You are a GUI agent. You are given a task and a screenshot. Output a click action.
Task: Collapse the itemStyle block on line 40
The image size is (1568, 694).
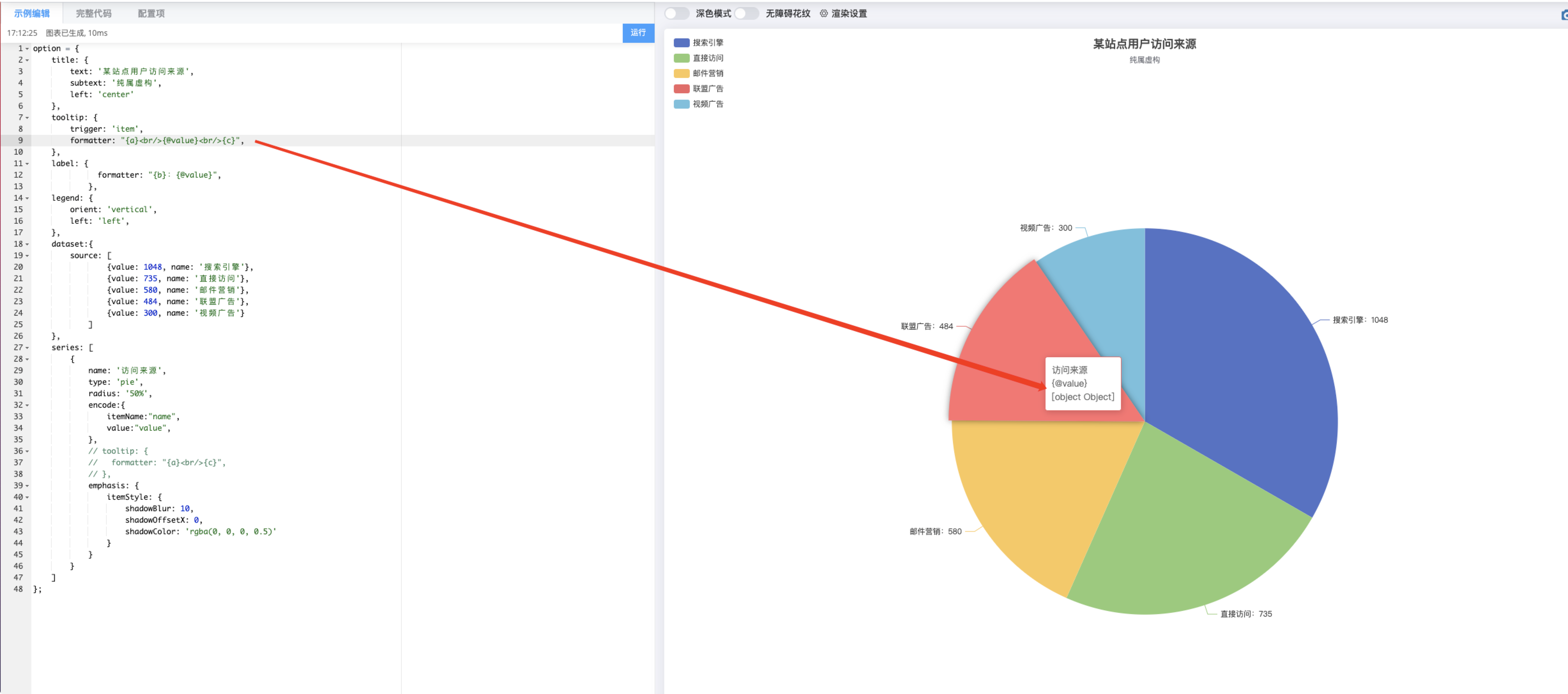[27, 497]
